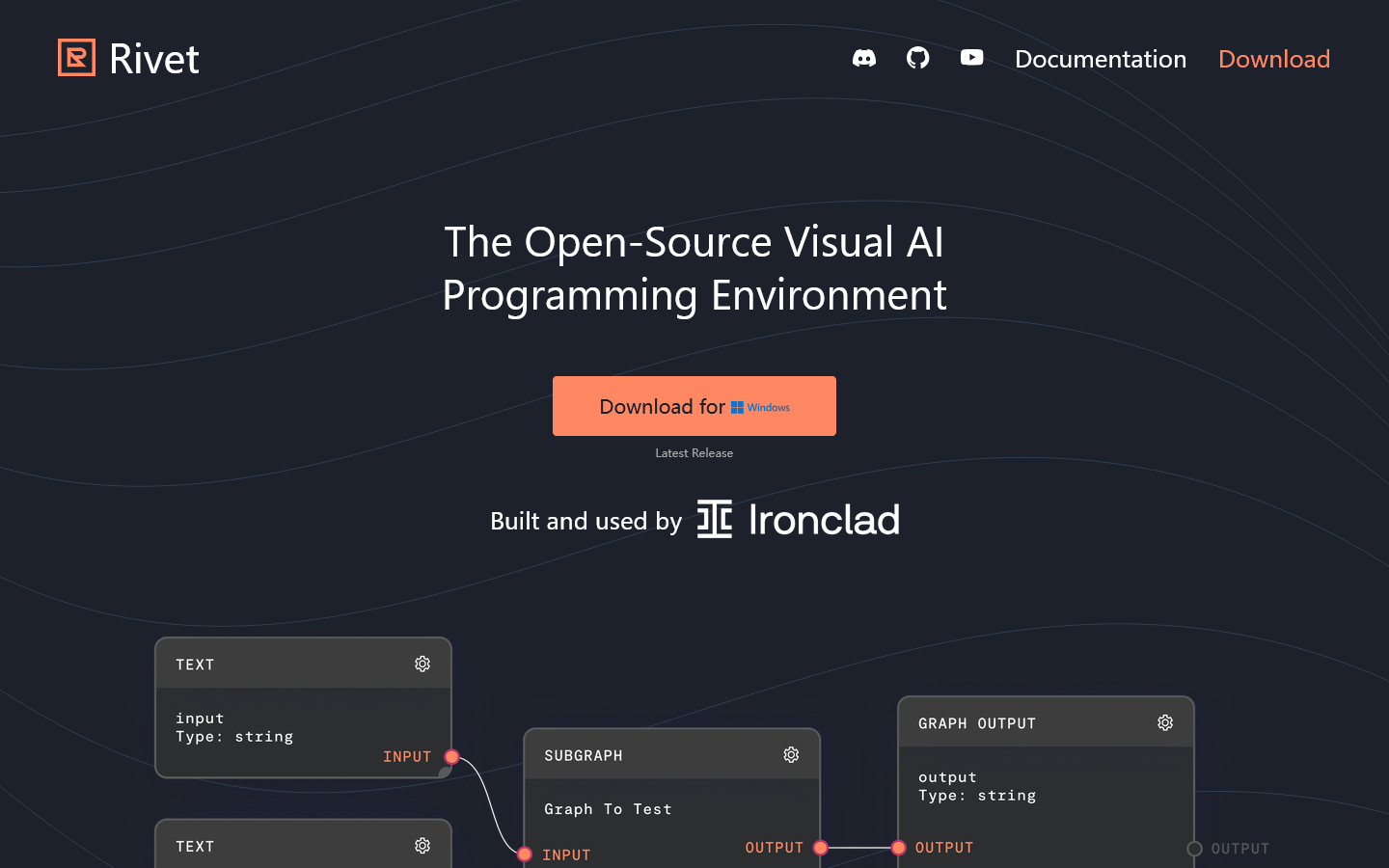Click 'Built and used by' text
Image resolution: width=1389 pixels, height=868 pixels.
click(x=586, y=521)
